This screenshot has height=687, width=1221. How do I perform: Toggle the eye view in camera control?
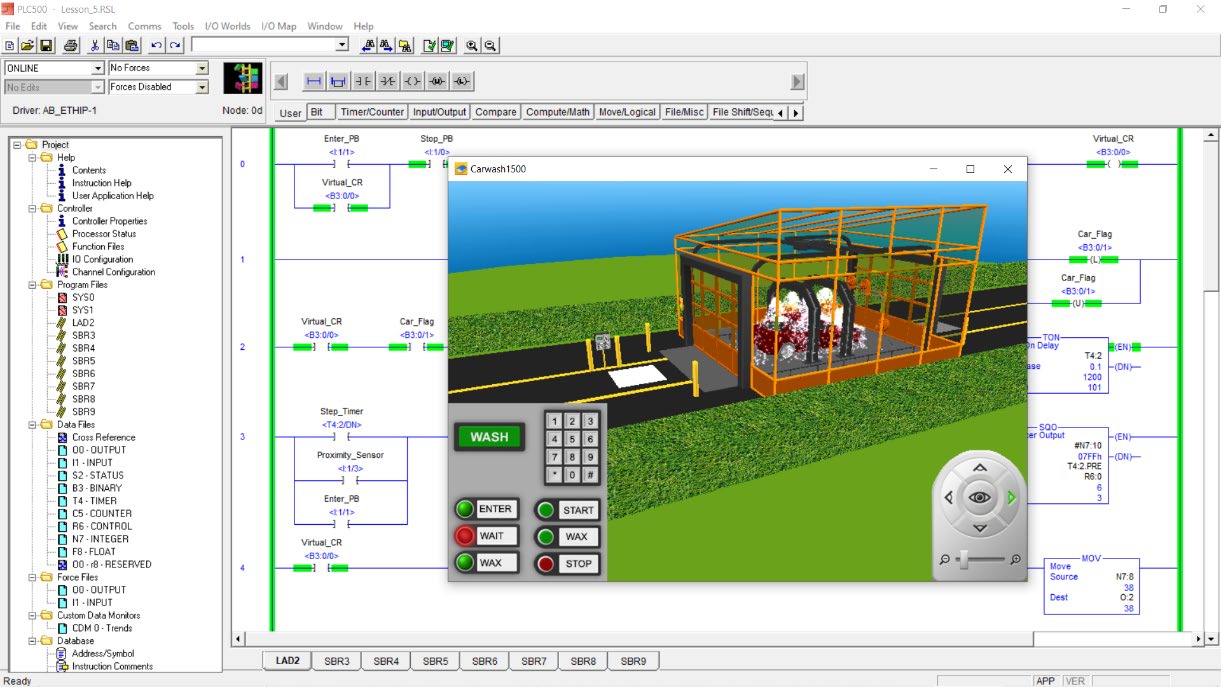pyautogui.click(x=980, y=497)
